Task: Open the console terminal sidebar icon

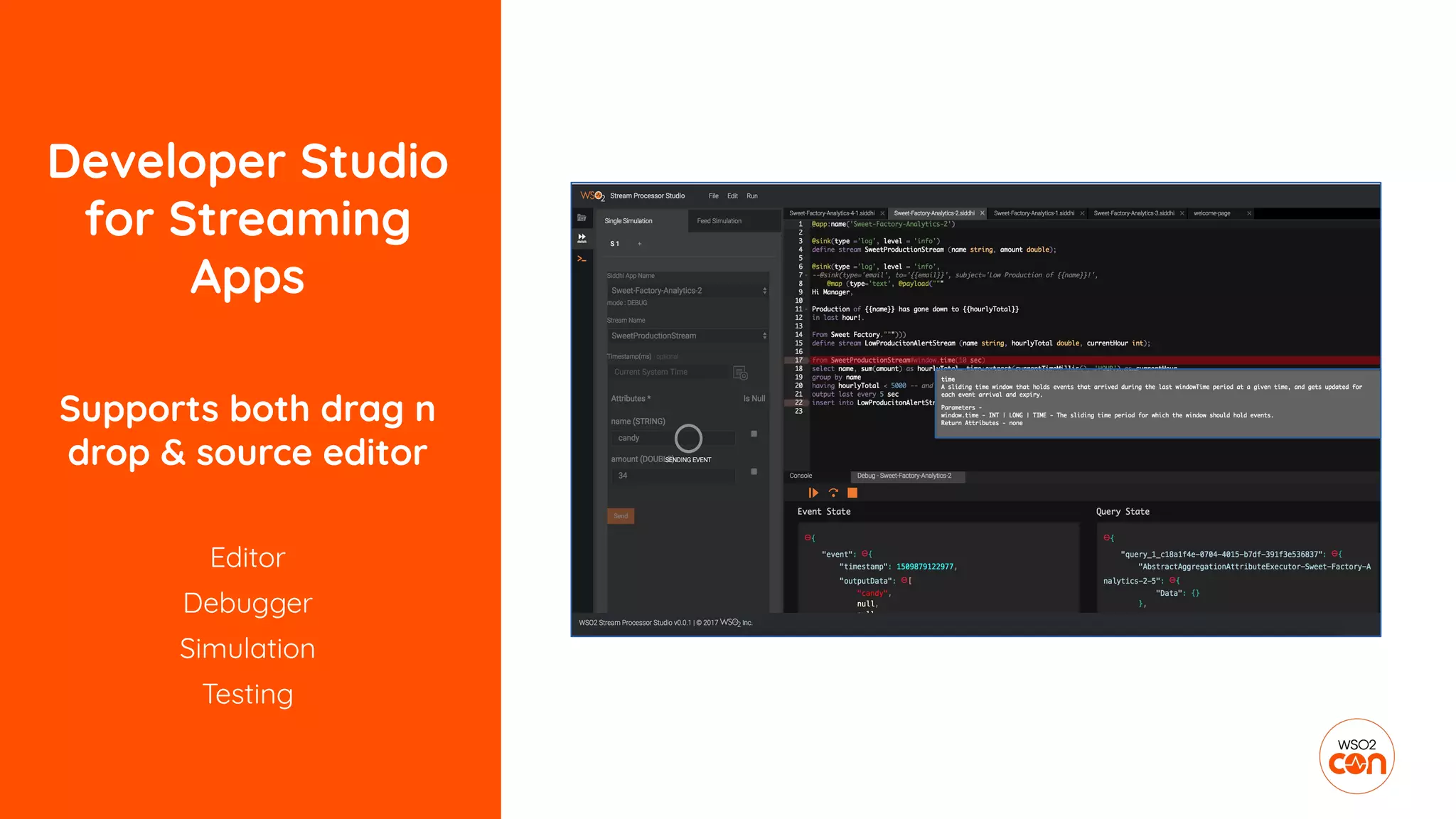Action: [582, 259]
